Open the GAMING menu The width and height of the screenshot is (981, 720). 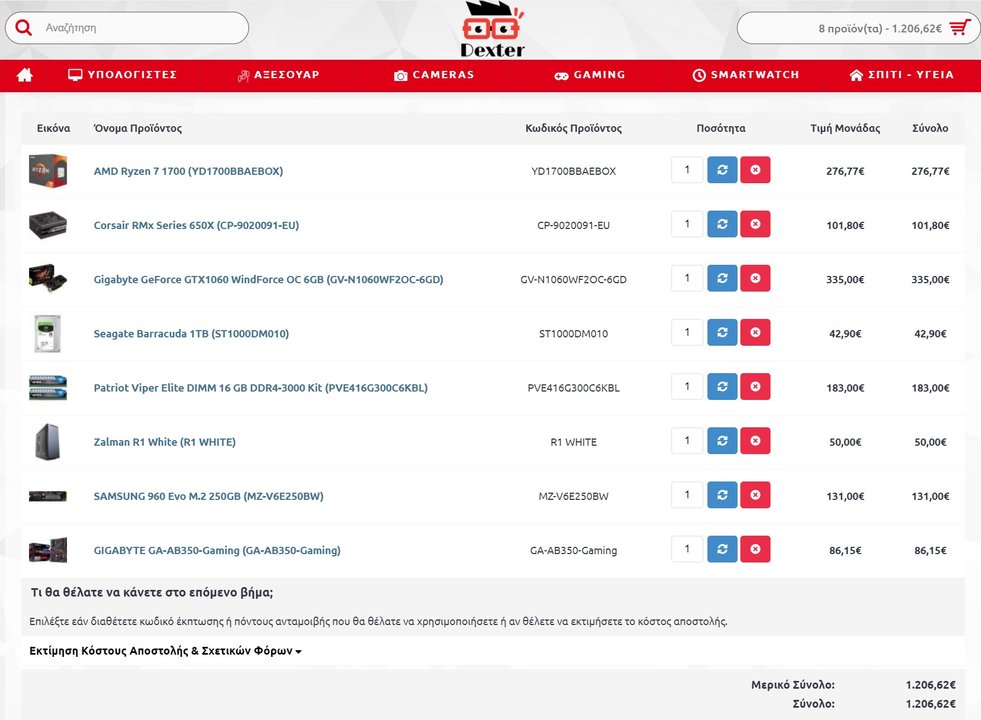click(x=589, y=75)
